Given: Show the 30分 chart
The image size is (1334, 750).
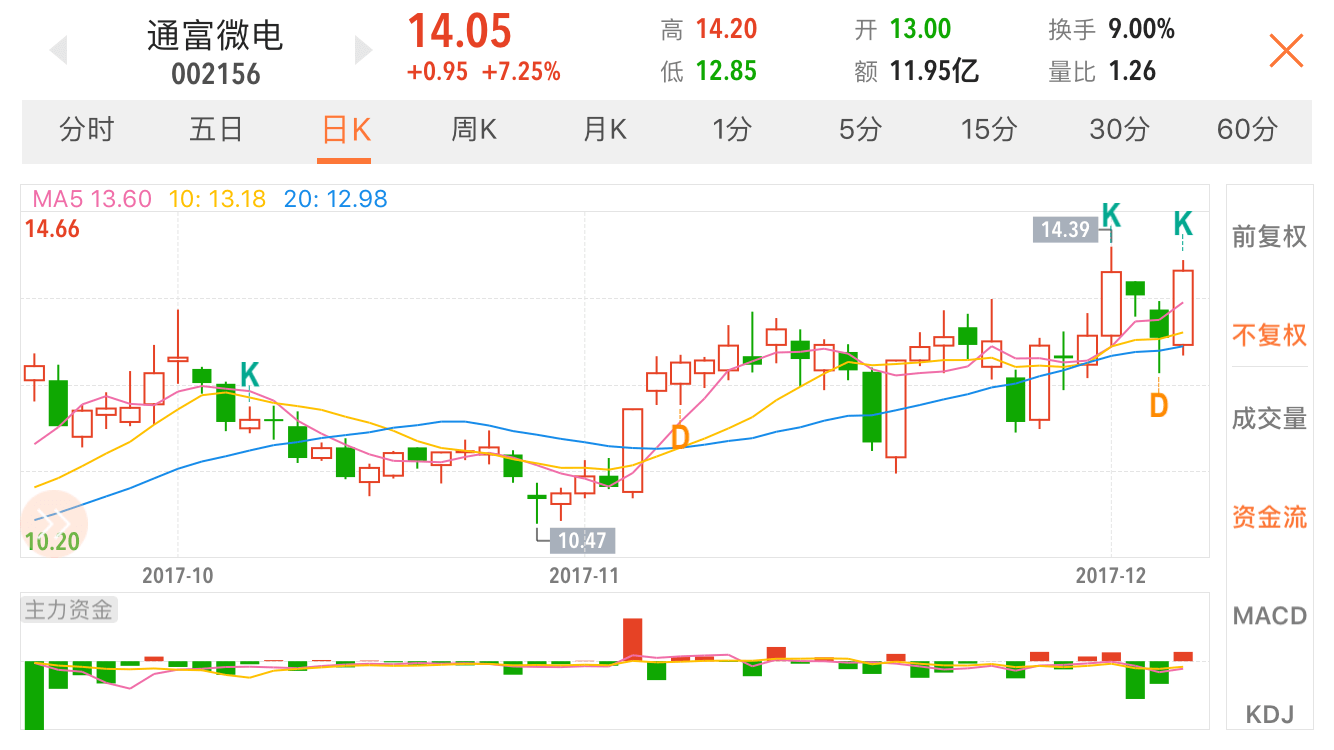Looking at the screenshot, I should coord(1119,130).
